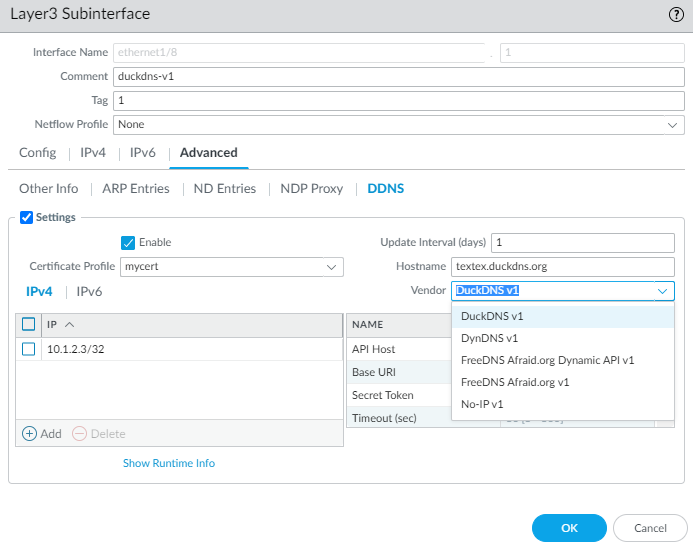Toggle the select-all IP header checkbox
The width and height of the screenshot is (693, 556).
[29, 324]
